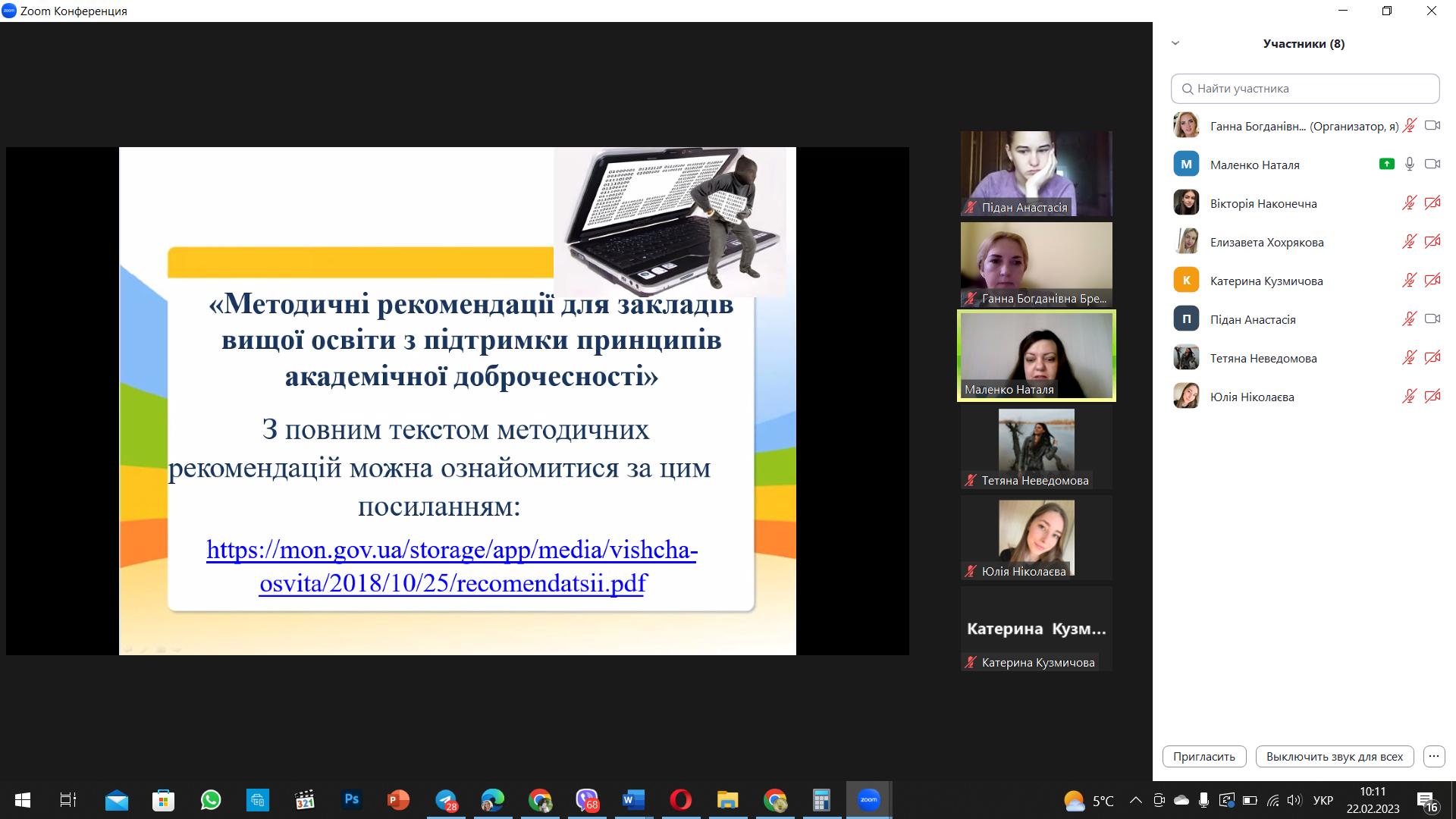Click microphone icon for Маленко Наталя
The height and width of the screenshot is (819, 1456).
pos(1409,164)
